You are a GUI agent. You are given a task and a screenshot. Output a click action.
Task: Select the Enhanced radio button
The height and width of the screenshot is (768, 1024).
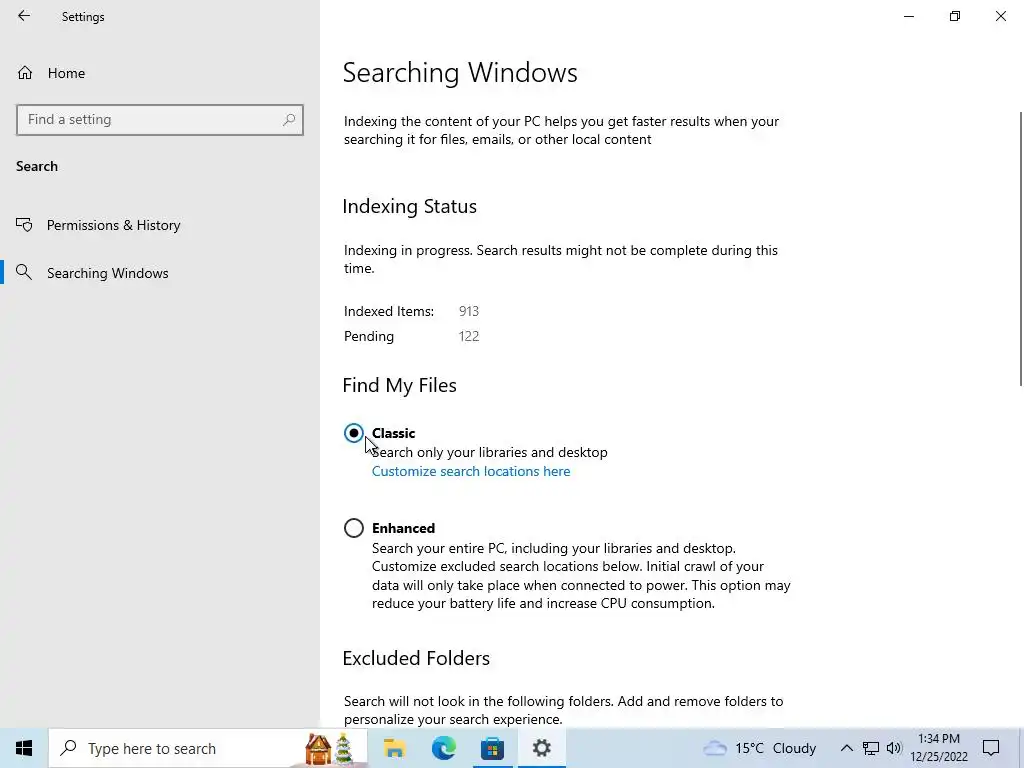[353, 528]
